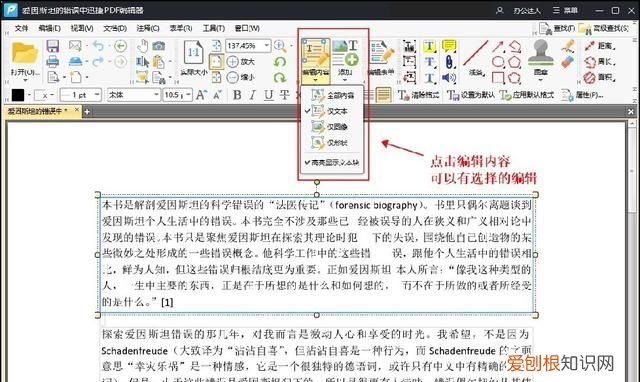Image resolution: width=640 pixels, height=382 pixels.
Task: Click the Actual Size (实际大小) 1:1 icon
Action: tap(193, 52)
